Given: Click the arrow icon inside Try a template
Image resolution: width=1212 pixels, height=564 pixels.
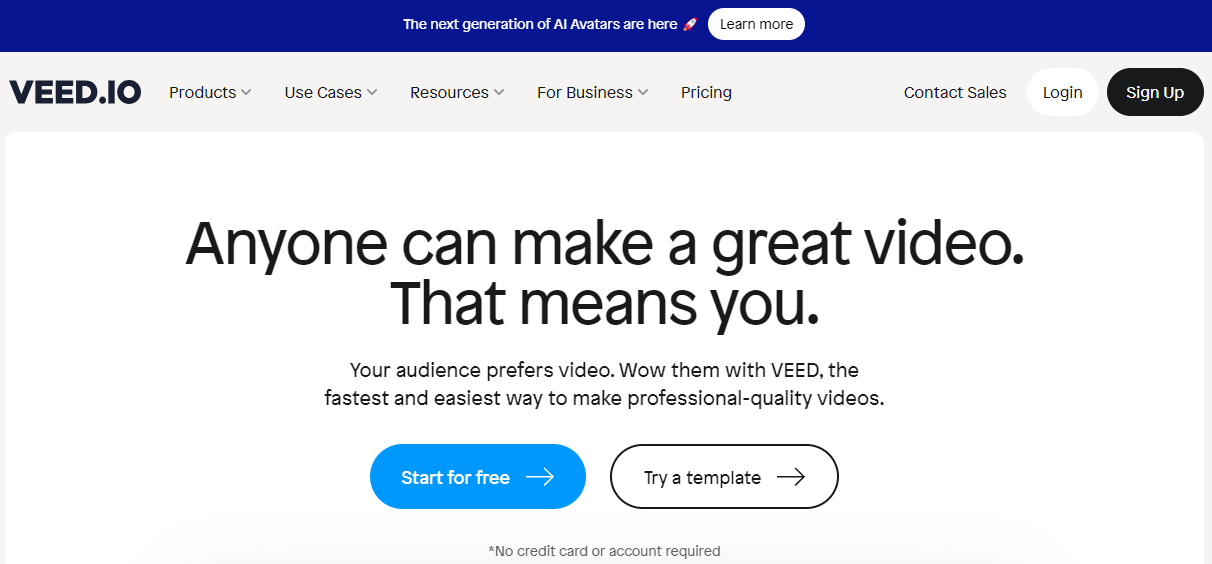Looking at the screenshot, I should tap(791, 477).
